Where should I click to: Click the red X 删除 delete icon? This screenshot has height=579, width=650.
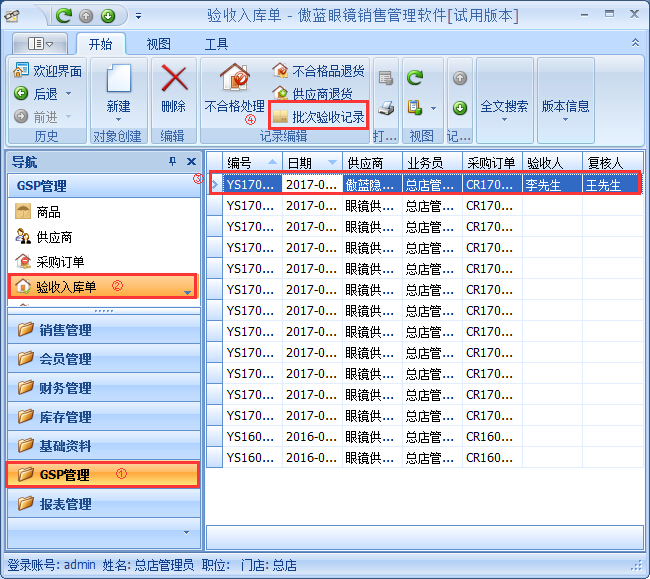[174, 79]
